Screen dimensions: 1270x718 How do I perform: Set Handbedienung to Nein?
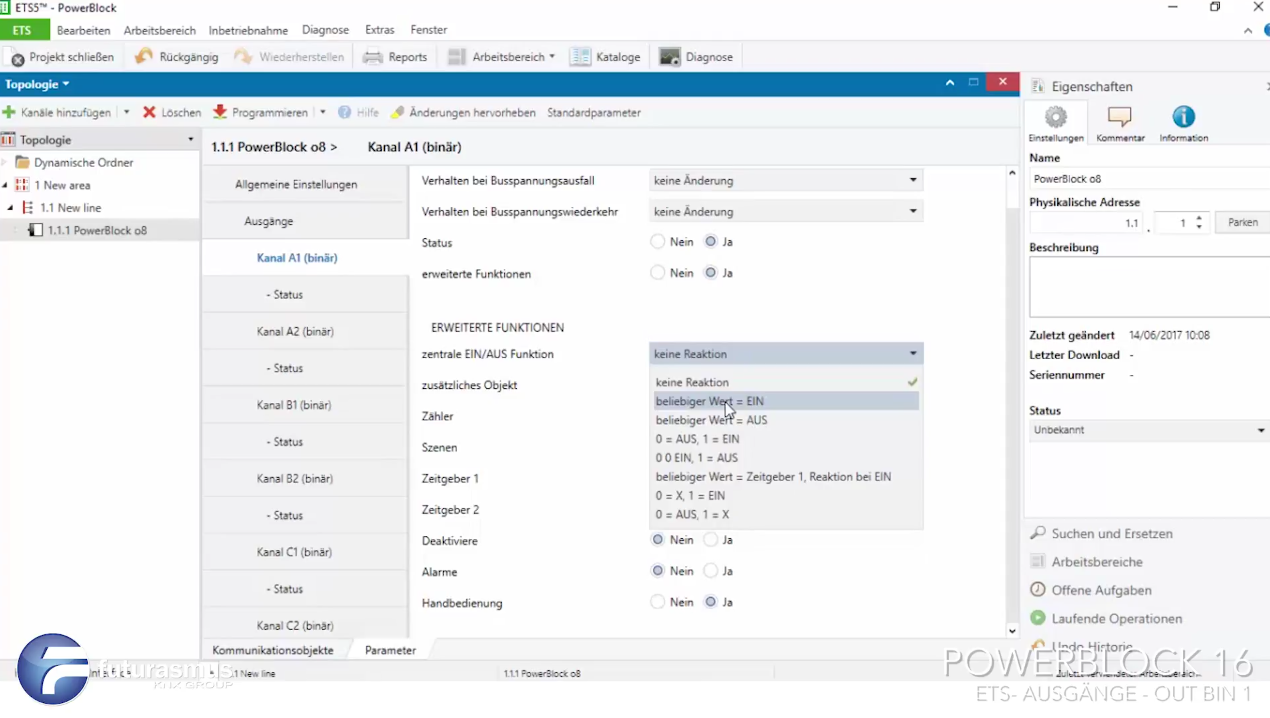657,602
